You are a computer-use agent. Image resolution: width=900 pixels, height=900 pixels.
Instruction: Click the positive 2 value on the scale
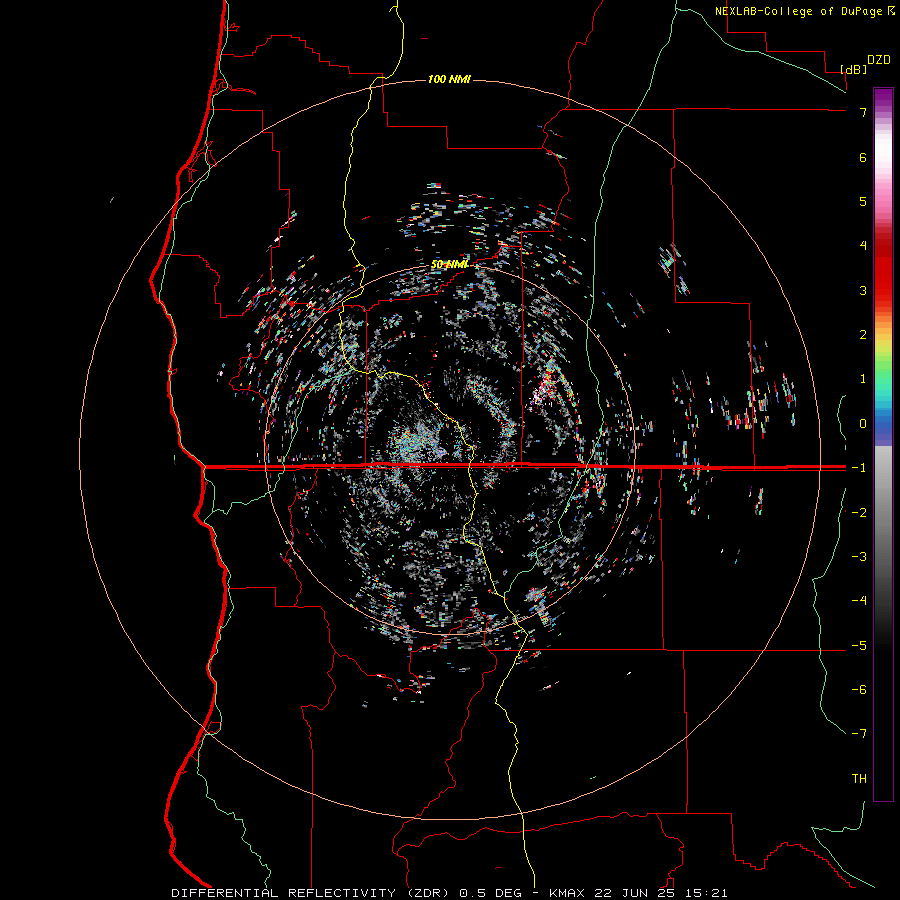(x=863, y=335)
